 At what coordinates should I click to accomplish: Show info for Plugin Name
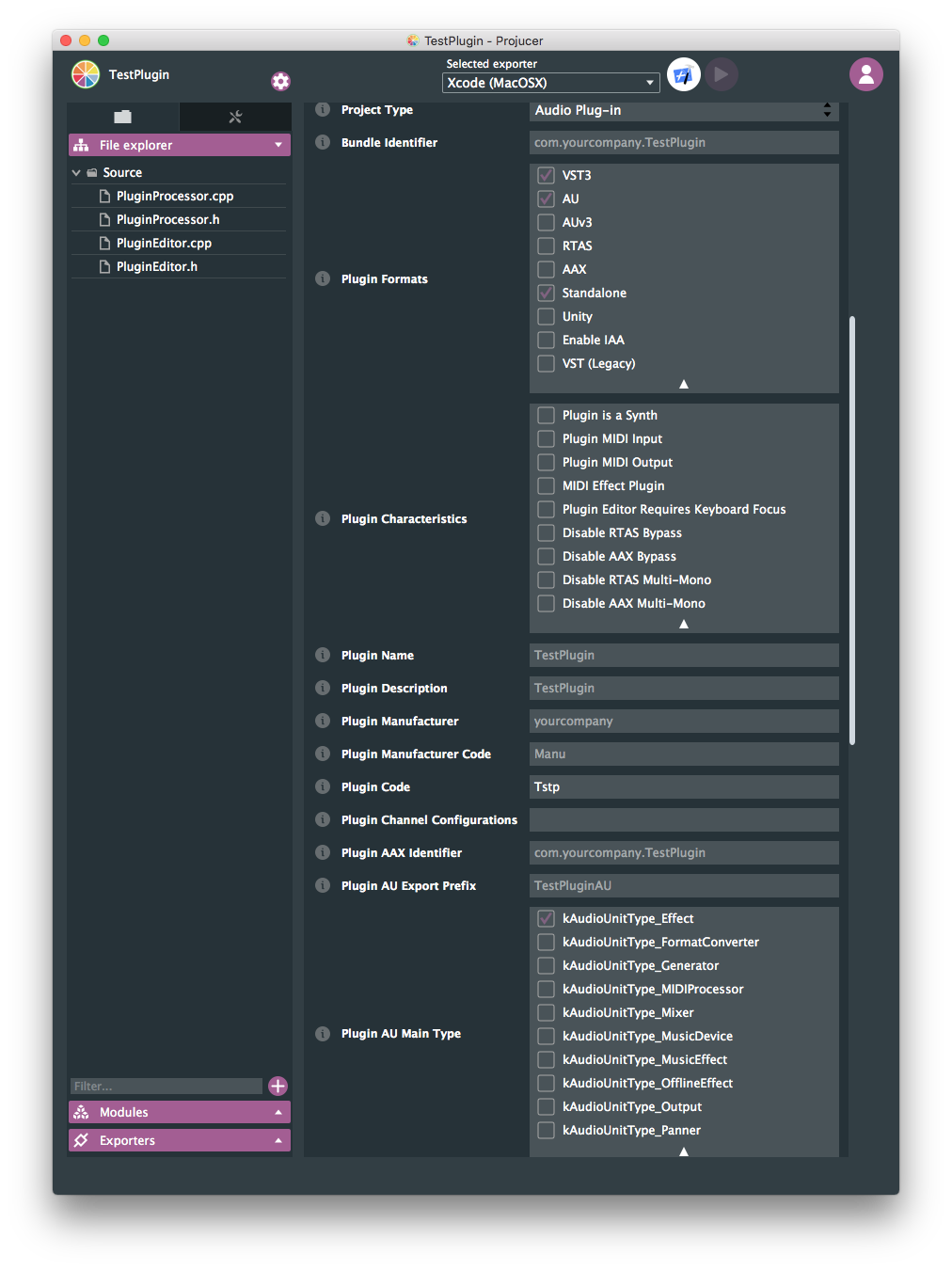323,655
